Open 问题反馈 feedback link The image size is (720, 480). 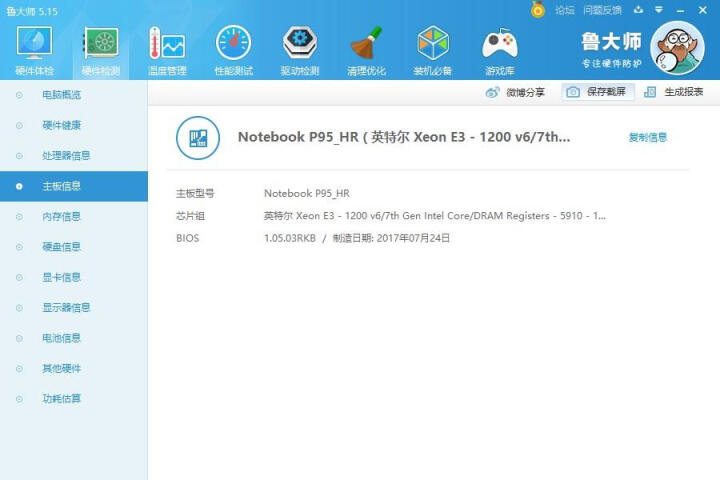click(x=602, y=10)
